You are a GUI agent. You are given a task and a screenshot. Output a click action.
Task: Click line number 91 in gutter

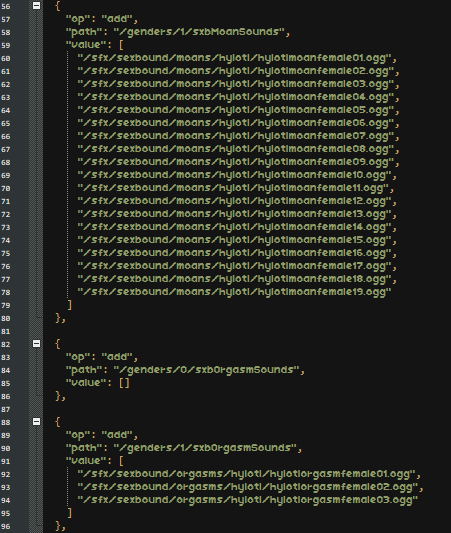coord(6,462)
